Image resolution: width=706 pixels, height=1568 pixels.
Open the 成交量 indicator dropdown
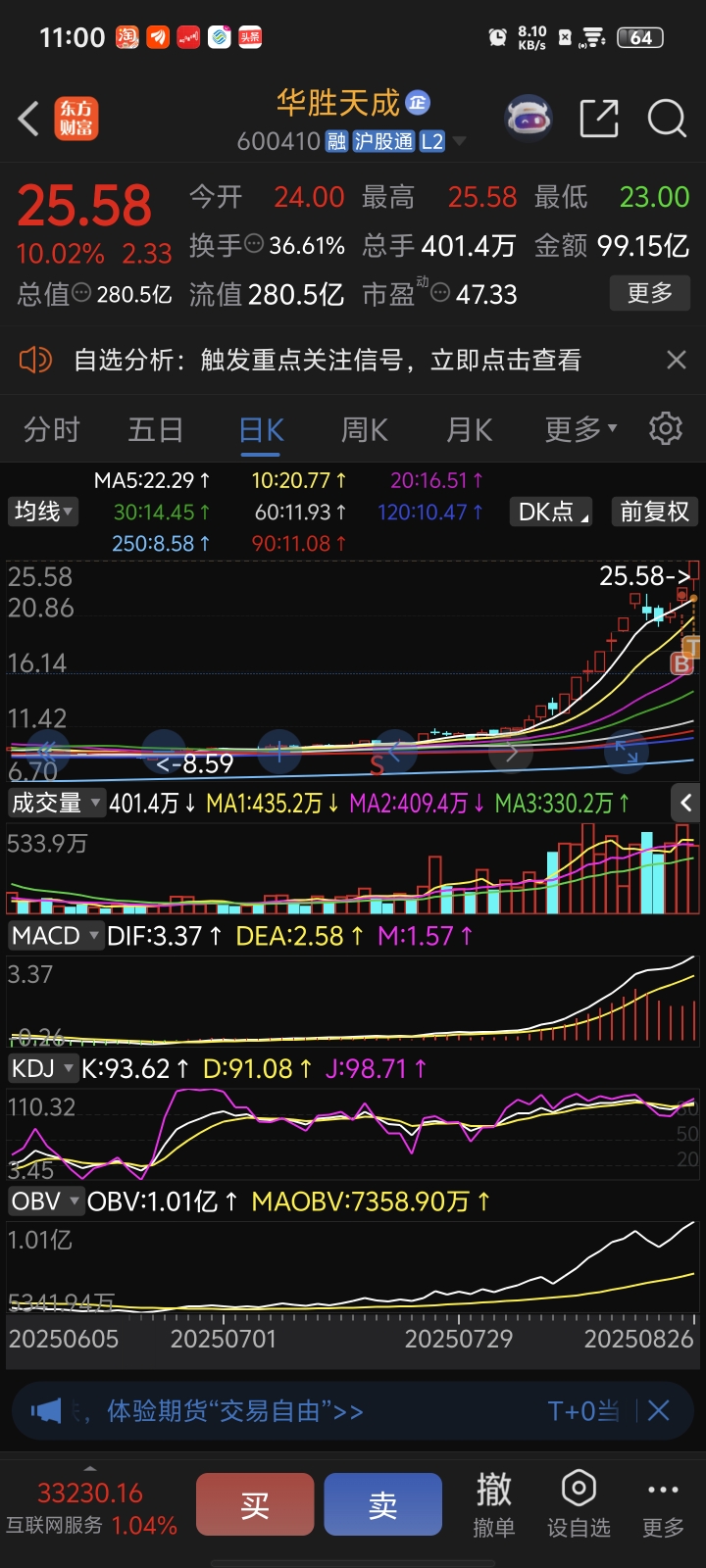coord(56,803)
